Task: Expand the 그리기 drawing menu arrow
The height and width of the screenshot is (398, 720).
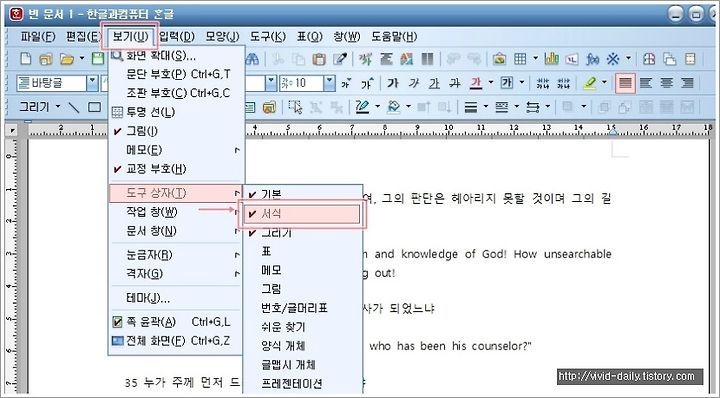Action: (58, 107)
